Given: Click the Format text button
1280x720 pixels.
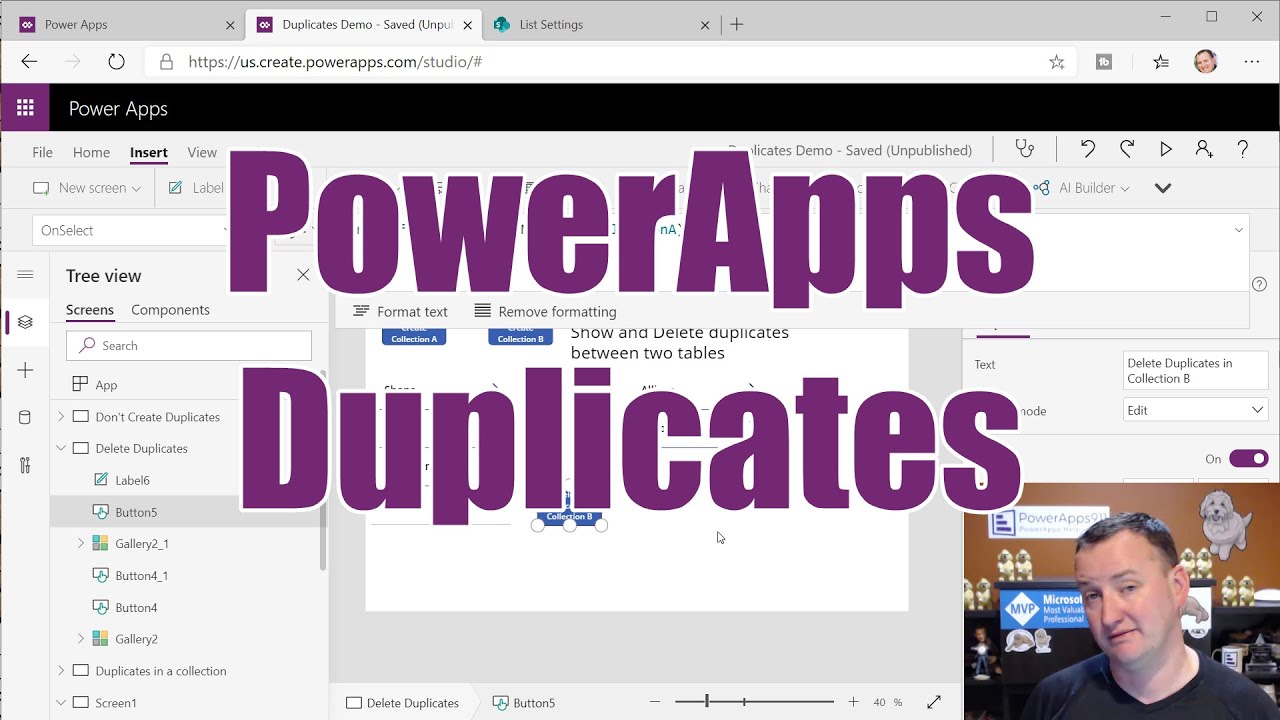Looking at the screenshot, I should point(400,311).
